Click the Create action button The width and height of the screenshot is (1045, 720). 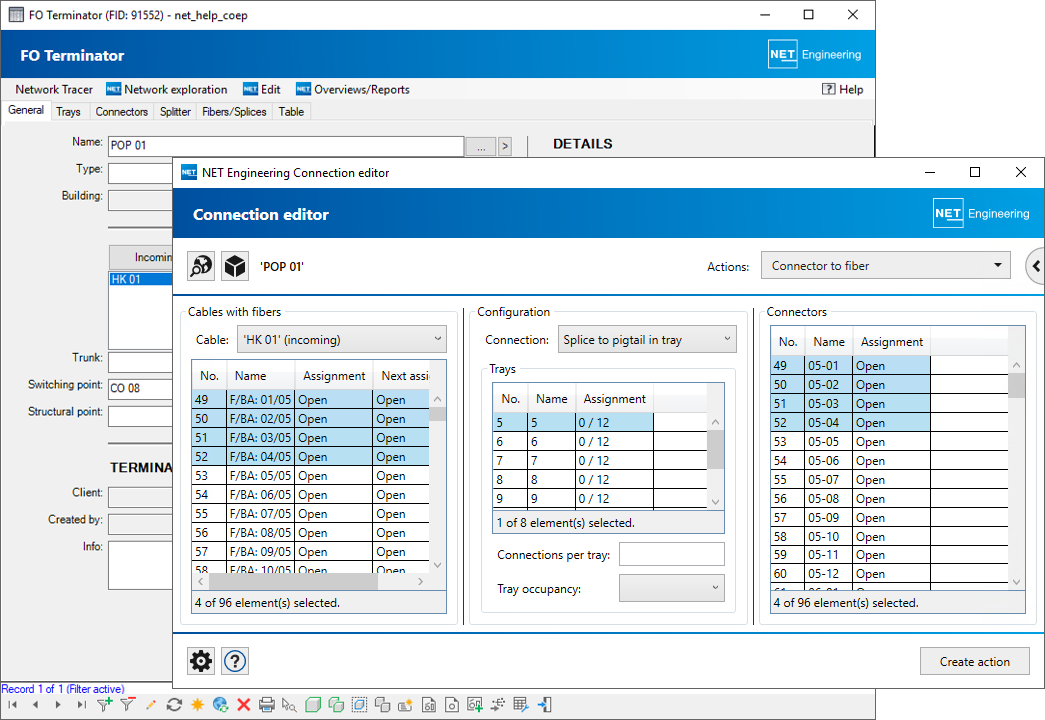(x=974, y=661)
